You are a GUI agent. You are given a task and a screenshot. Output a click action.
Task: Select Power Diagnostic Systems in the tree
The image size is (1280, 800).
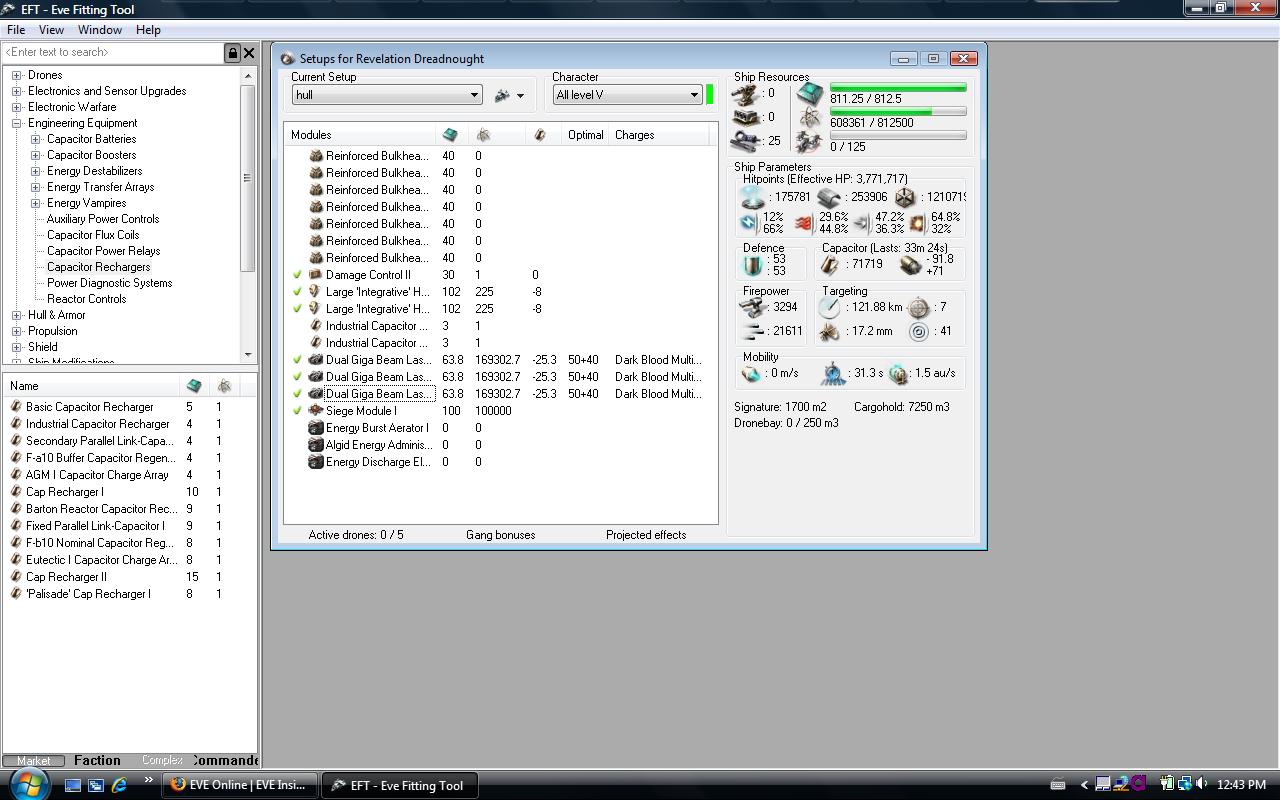tap(109, 283)
